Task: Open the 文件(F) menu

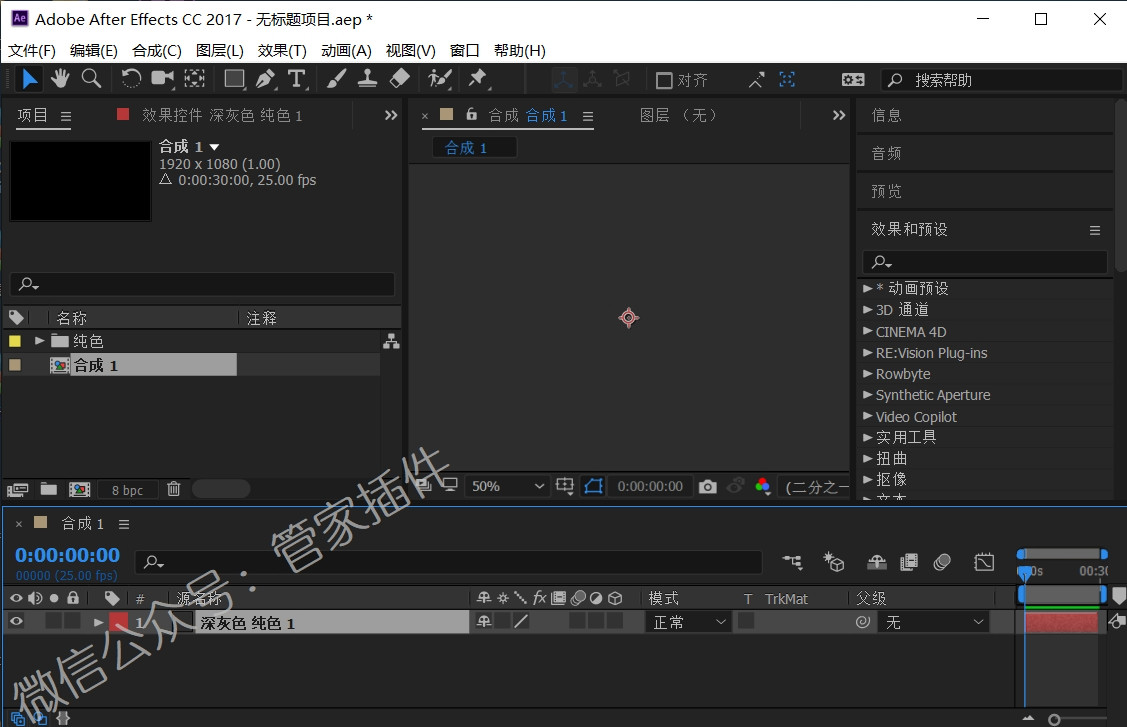Action: click(32, 50)
